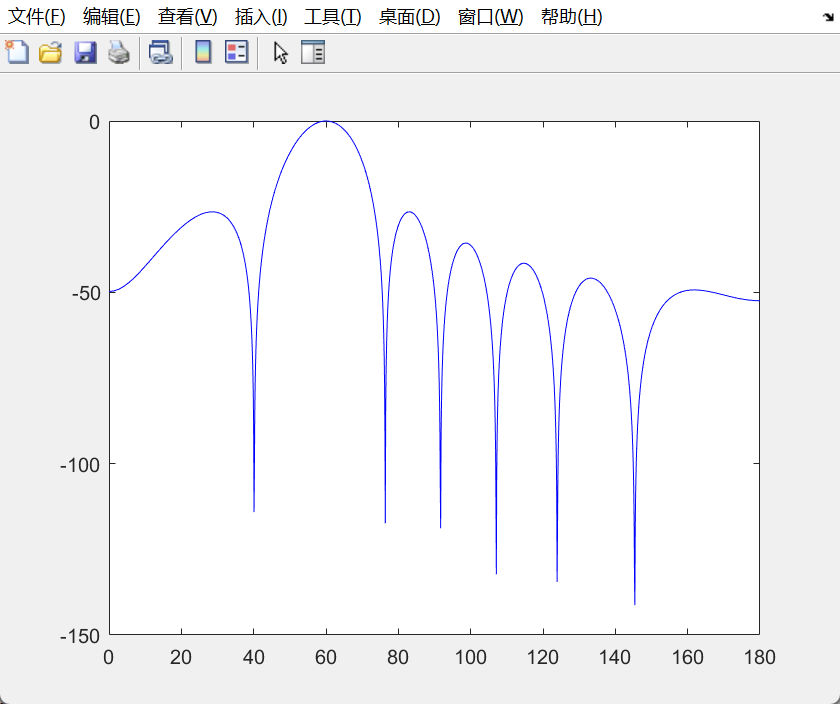The image size is (840, 704).
Task: Open the 编辑(E) menu
Action: pos(111,17)
